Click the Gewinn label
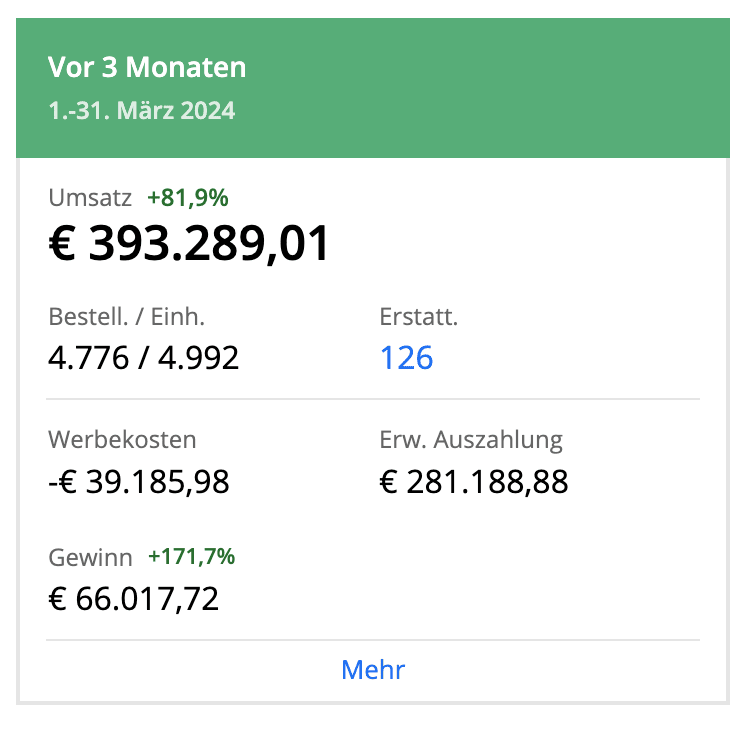Screen dimensions: 756x742 pos(90,557)
